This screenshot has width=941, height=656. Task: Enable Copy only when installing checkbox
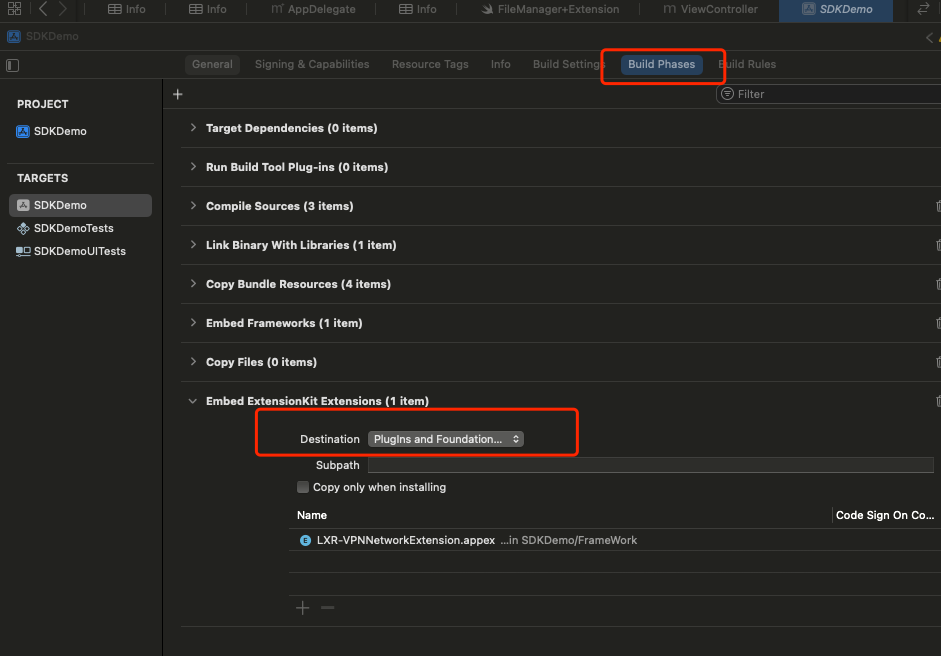click(303, 487)
